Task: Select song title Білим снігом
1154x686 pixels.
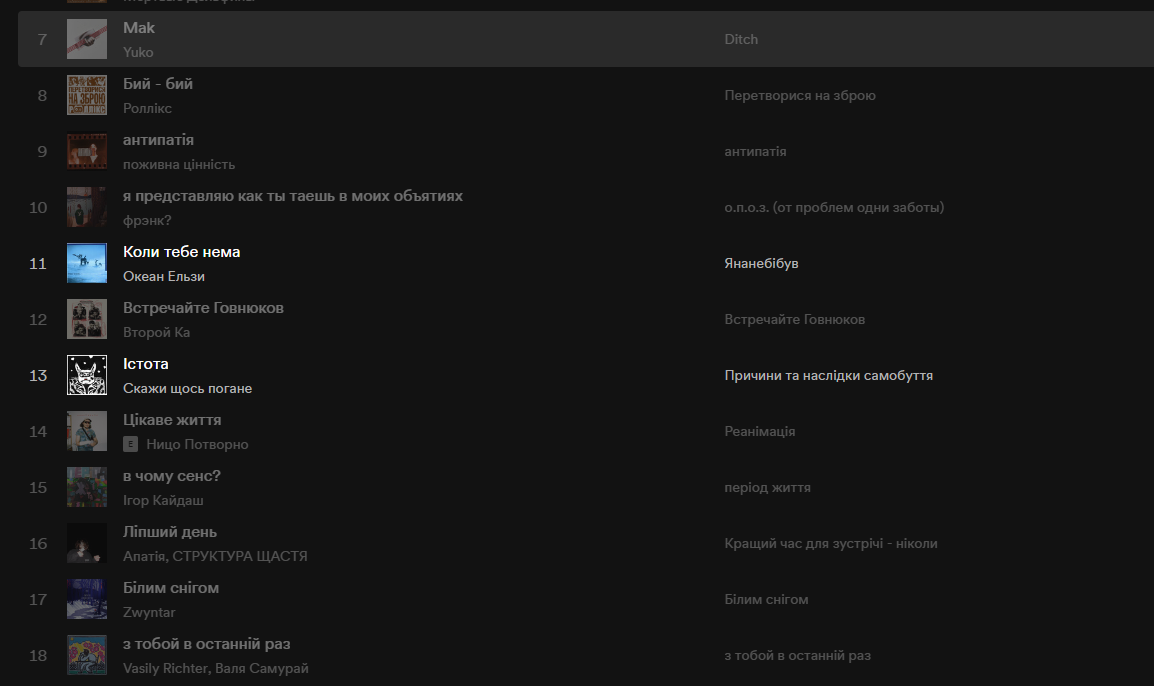Action: (x=171, y=587)
